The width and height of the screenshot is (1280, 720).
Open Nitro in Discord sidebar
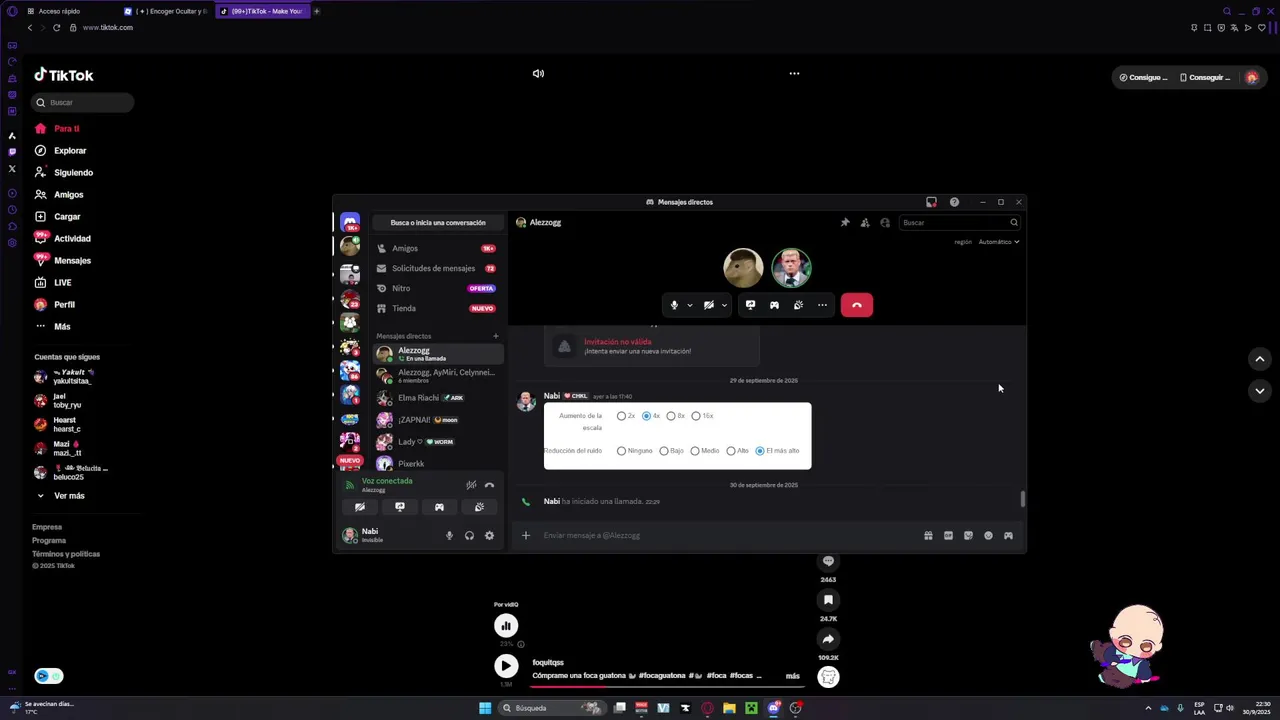point(438,288)
